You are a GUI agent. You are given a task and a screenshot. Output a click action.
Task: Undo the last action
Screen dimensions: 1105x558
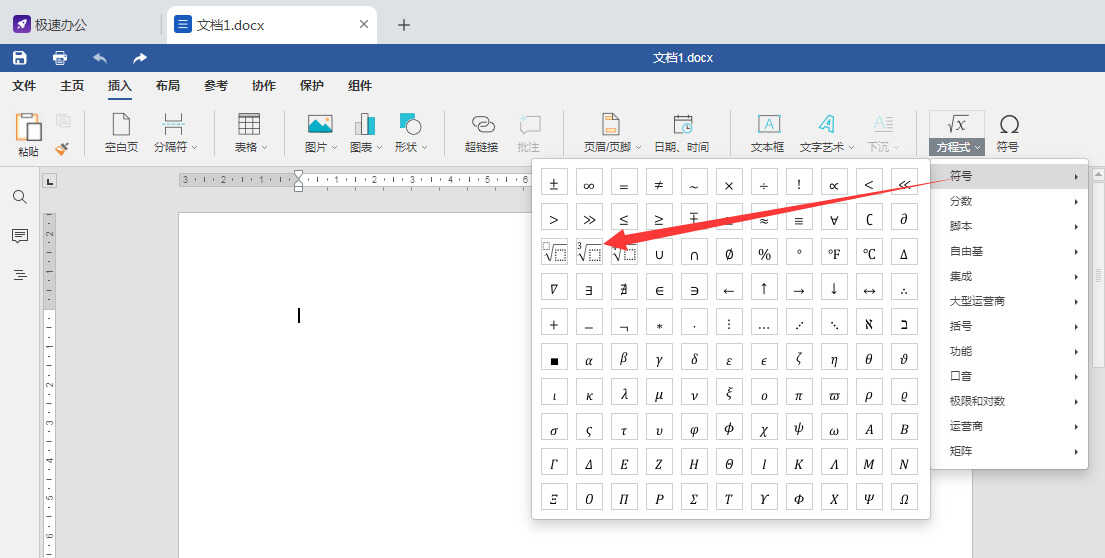point(100,58)
